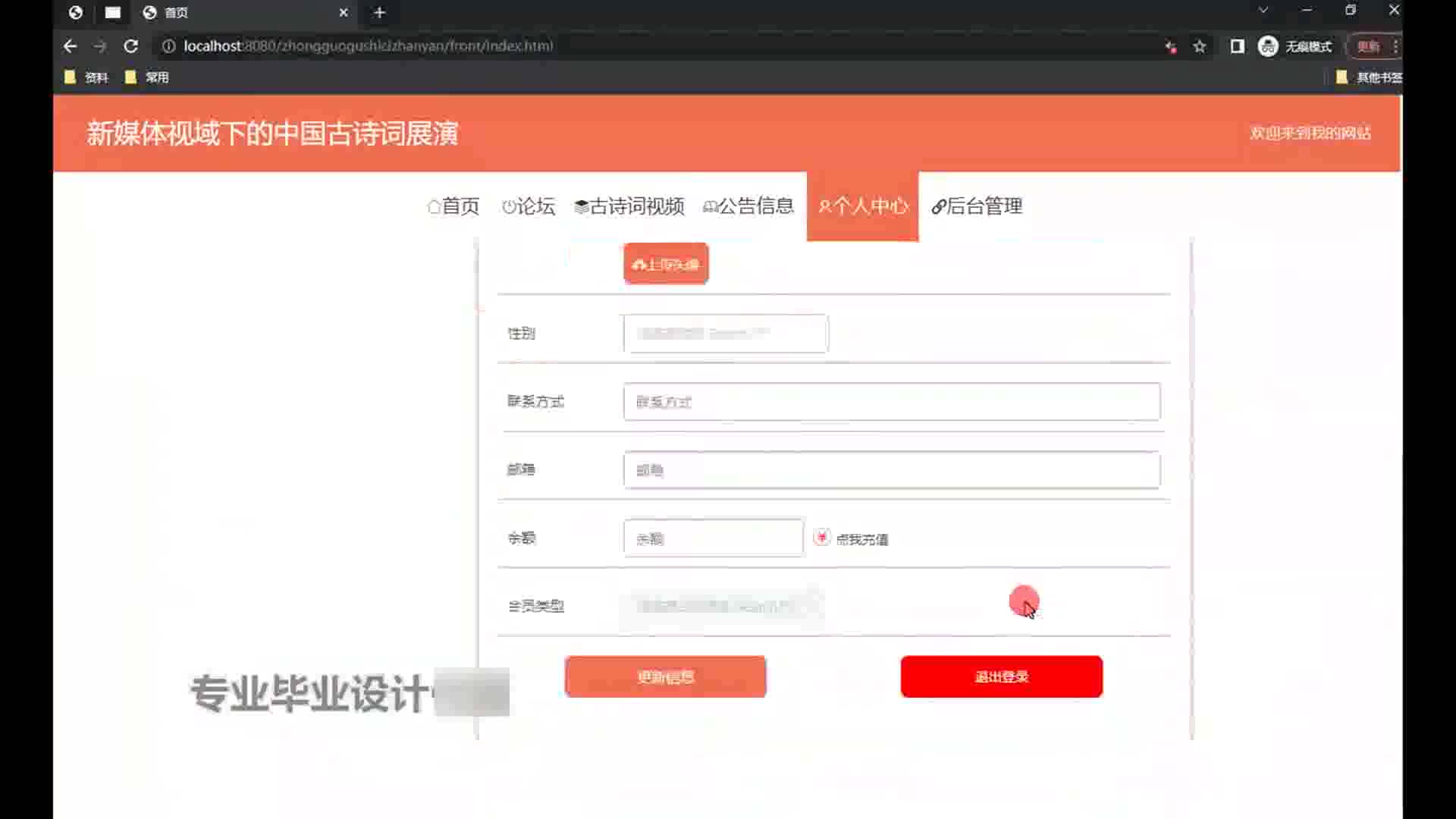Click the red 退出登录 button
Image resolution: width=1456 pixels, height=819 pixels.
pos(1001,676)
